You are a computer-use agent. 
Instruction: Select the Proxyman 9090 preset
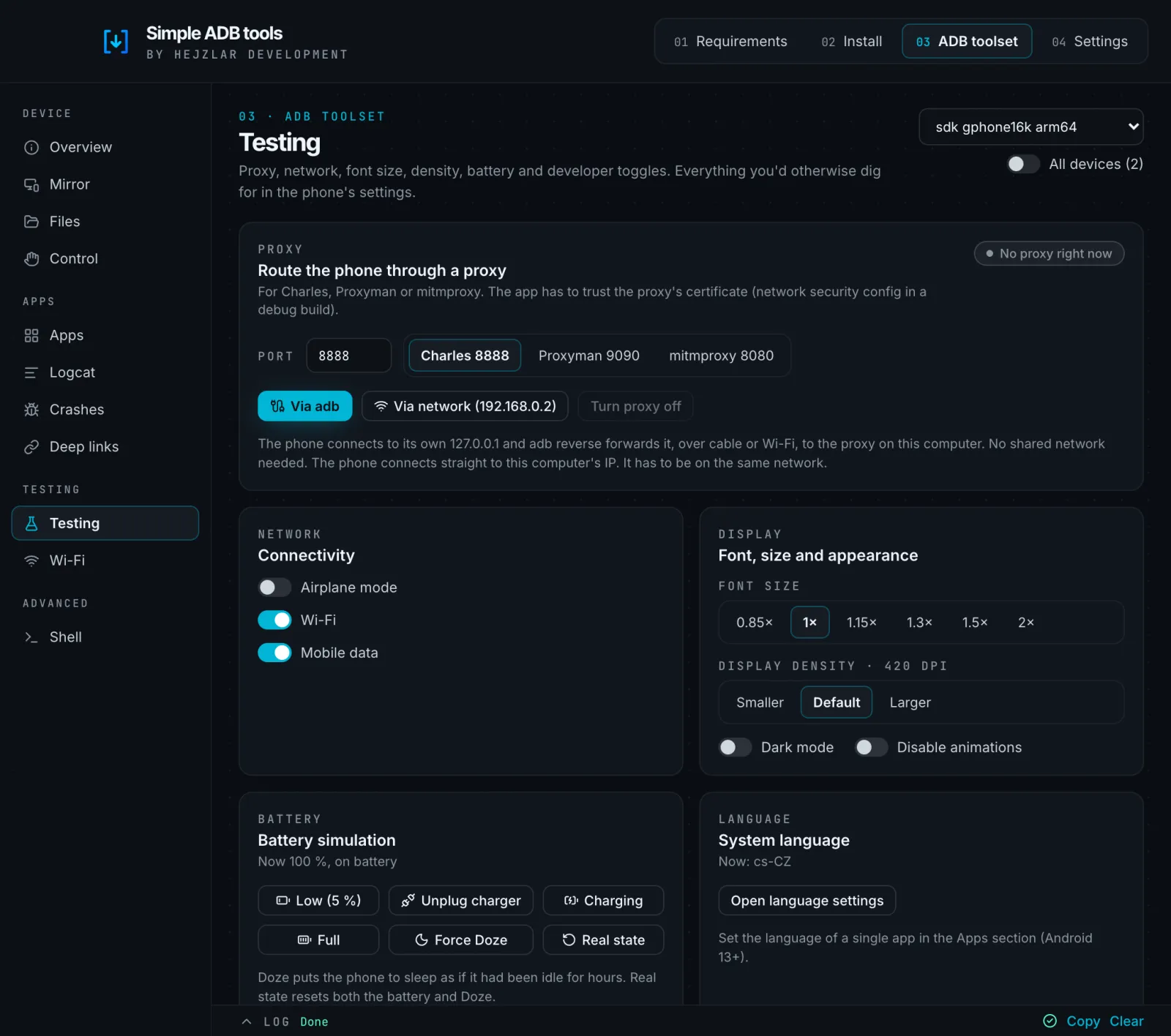pyautogui.click(x=588, y=356)
